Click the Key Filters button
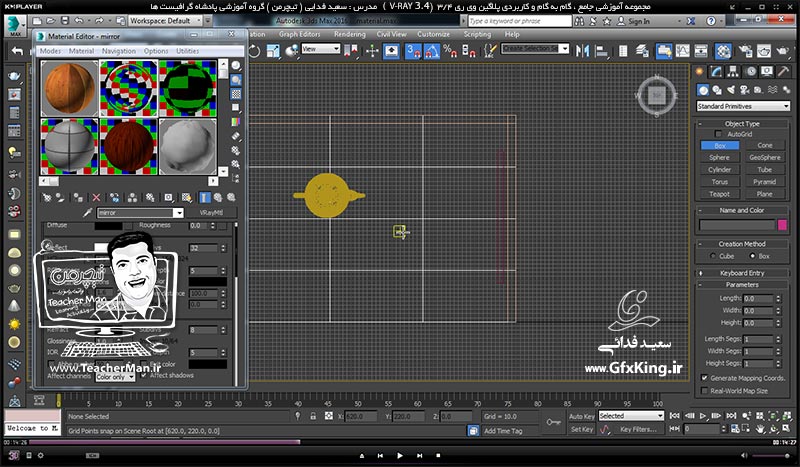800x467 pixels. 638,429
